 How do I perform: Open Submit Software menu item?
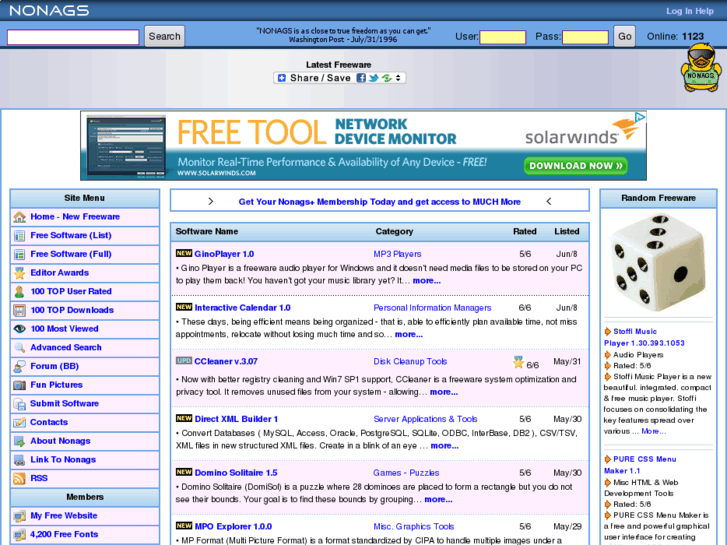64,404
